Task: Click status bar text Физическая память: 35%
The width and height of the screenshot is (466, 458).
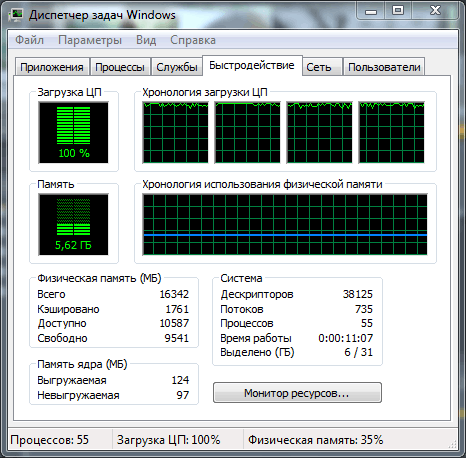Action: 315,440
